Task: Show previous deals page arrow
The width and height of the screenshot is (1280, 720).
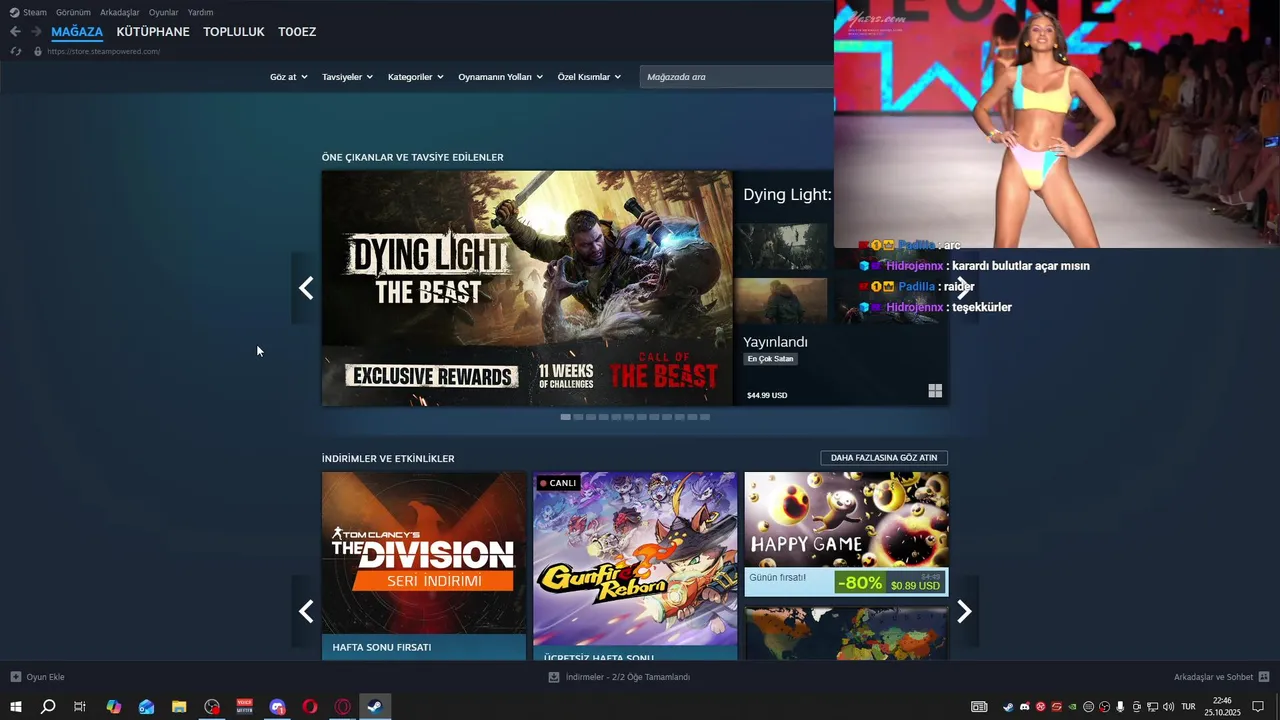Action: (306, 611)
